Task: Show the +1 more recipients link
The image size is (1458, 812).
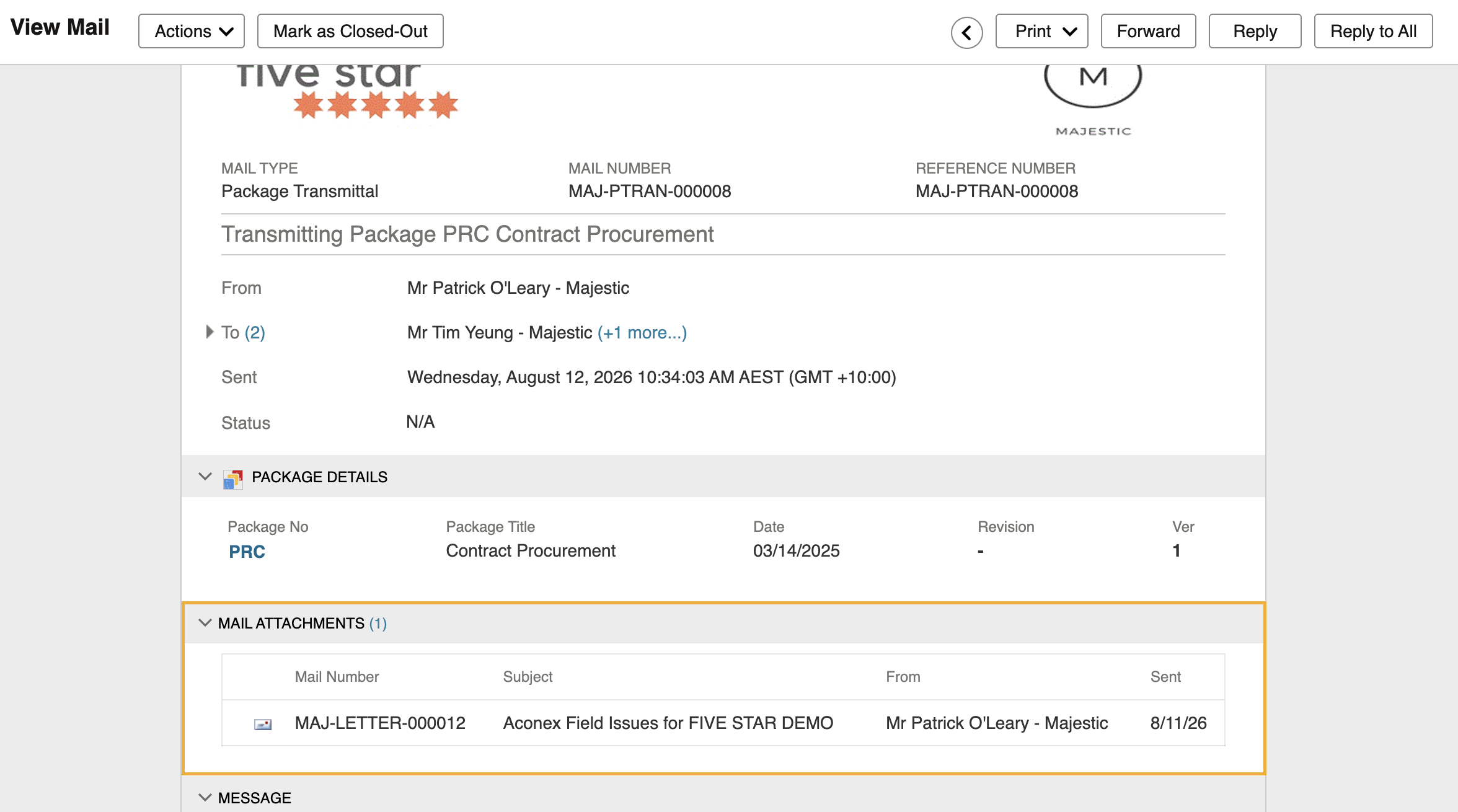Action: pyautogui.click(x=642, y=333)
